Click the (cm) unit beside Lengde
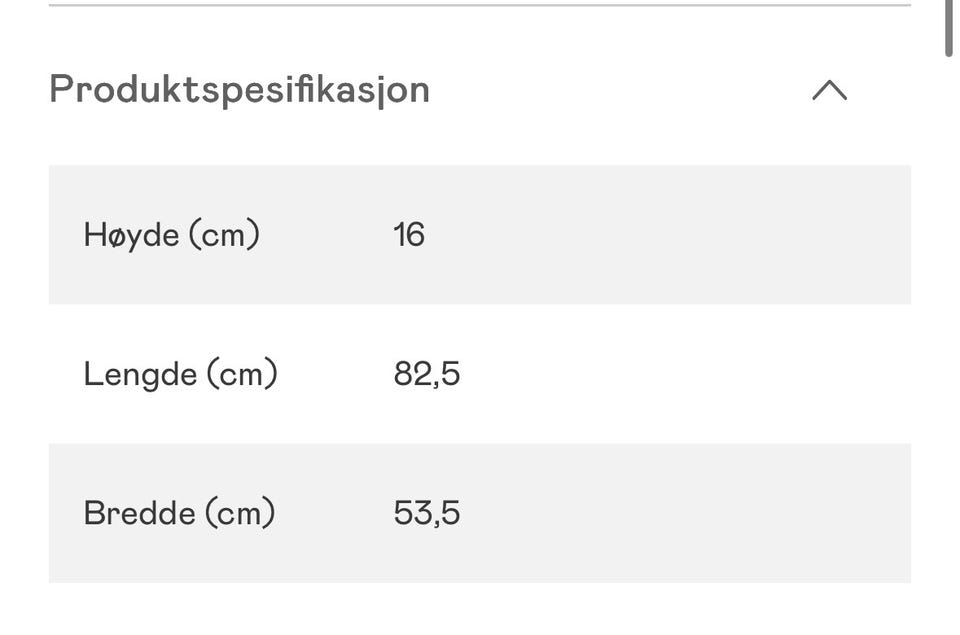 [x=242, y=374]
